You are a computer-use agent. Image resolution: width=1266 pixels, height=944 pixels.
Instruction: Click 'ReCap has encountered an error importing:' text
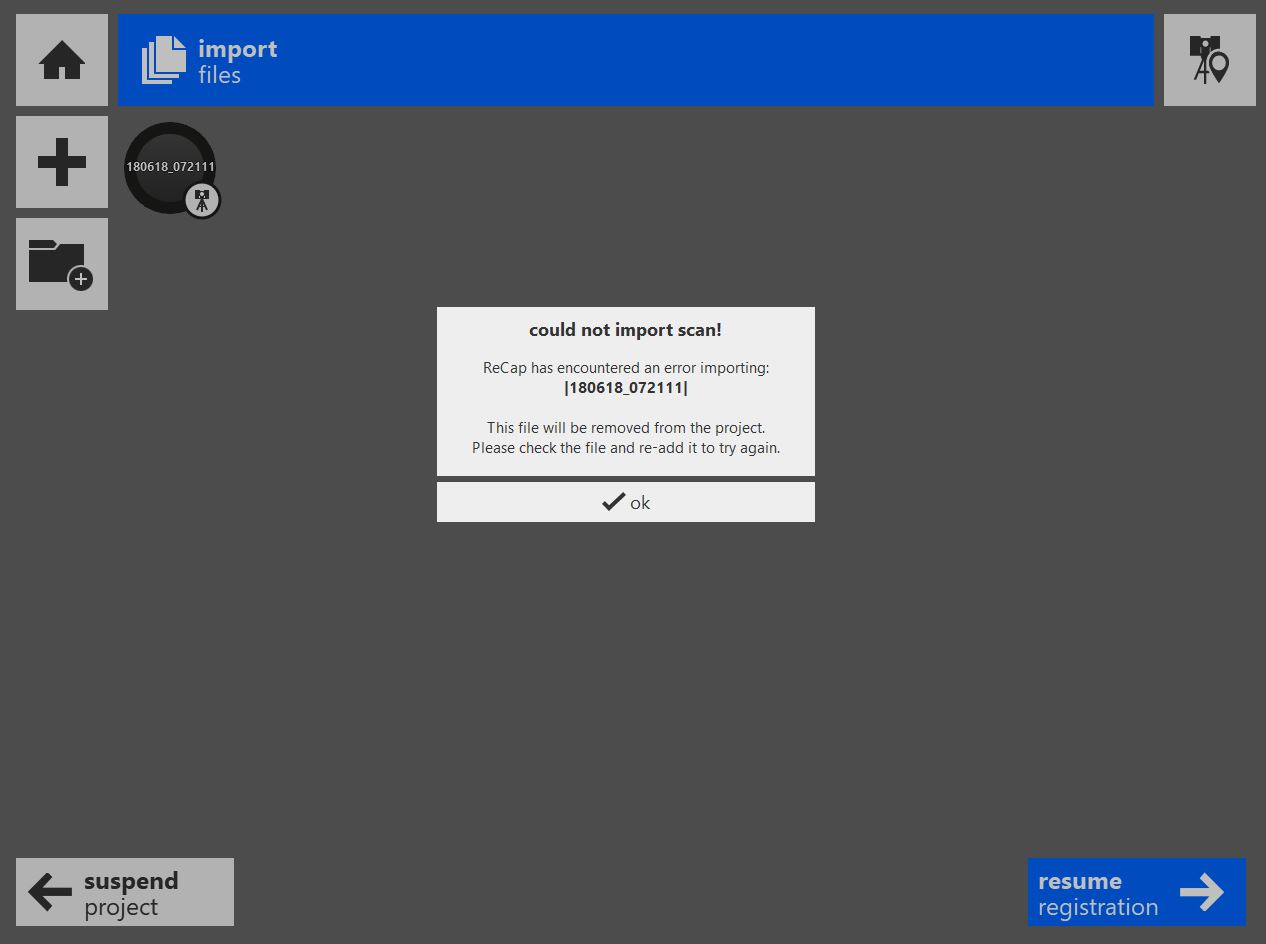626,368
